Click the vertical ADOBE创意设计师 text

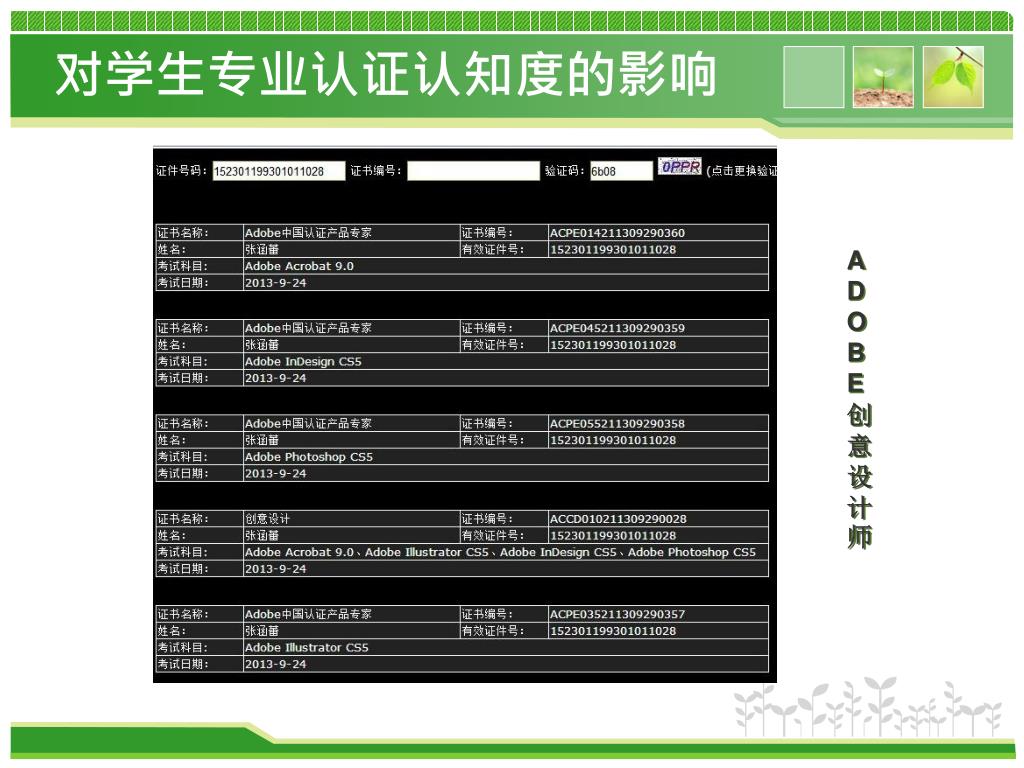coord(858,399)
